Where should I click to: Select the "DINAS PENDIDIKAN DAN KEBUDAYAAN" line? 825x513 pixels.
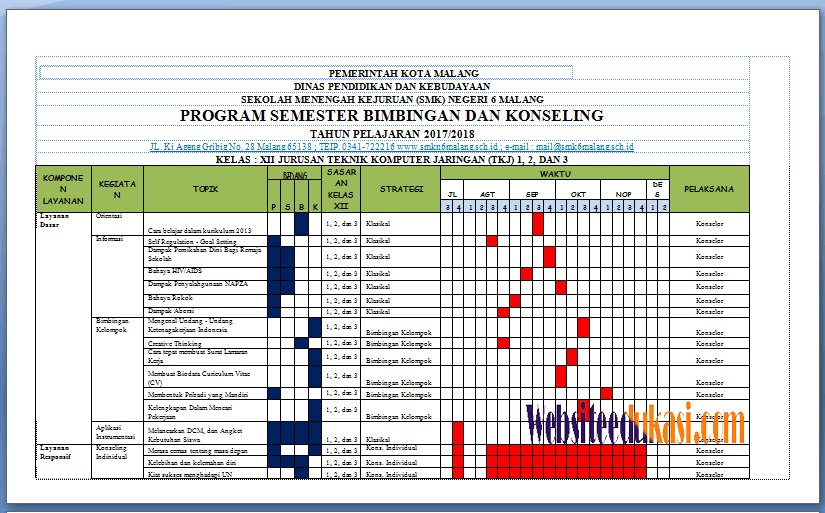392,86
